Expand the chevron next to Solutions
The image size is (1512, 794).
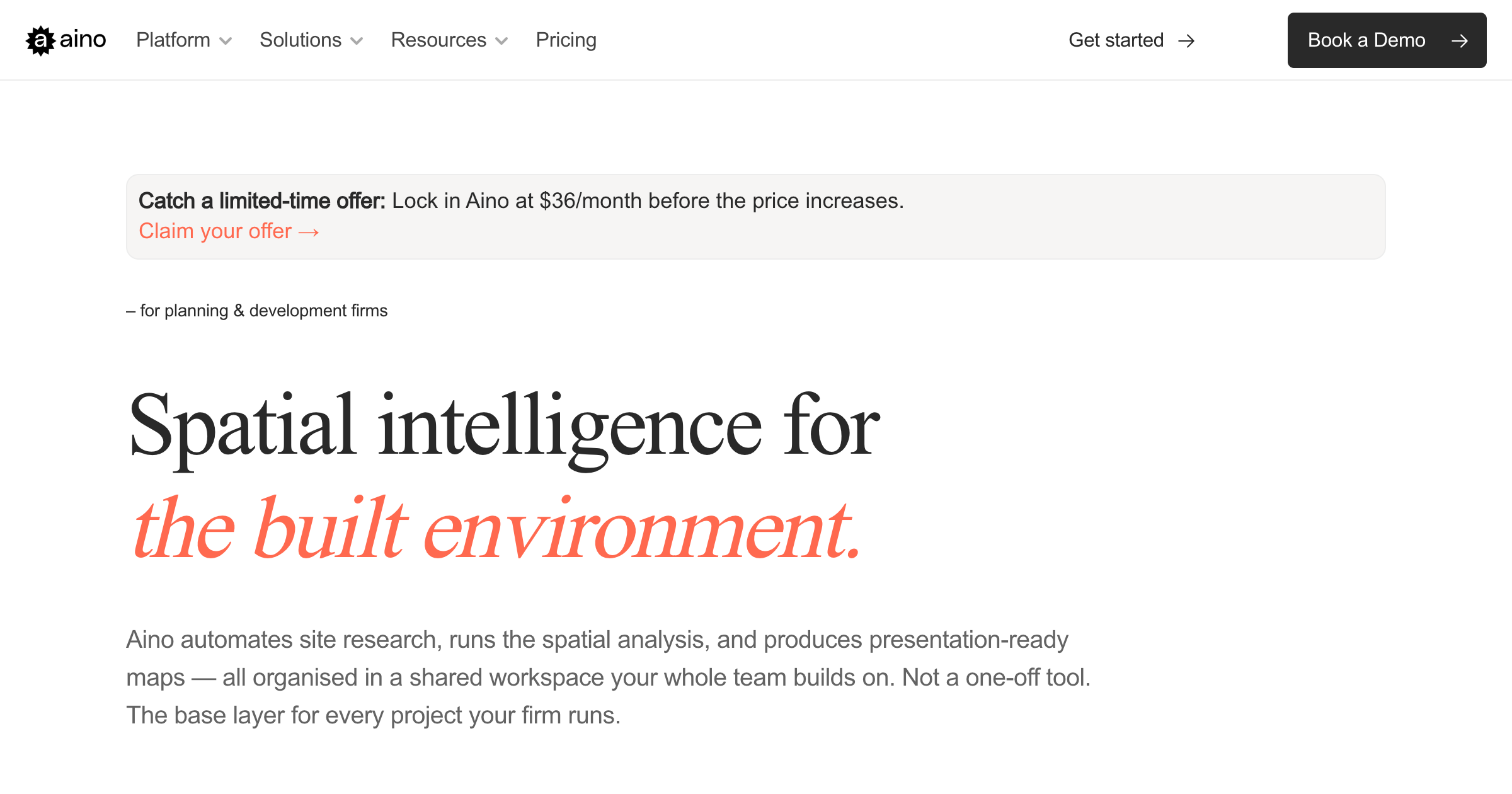(x=357, y=42)
